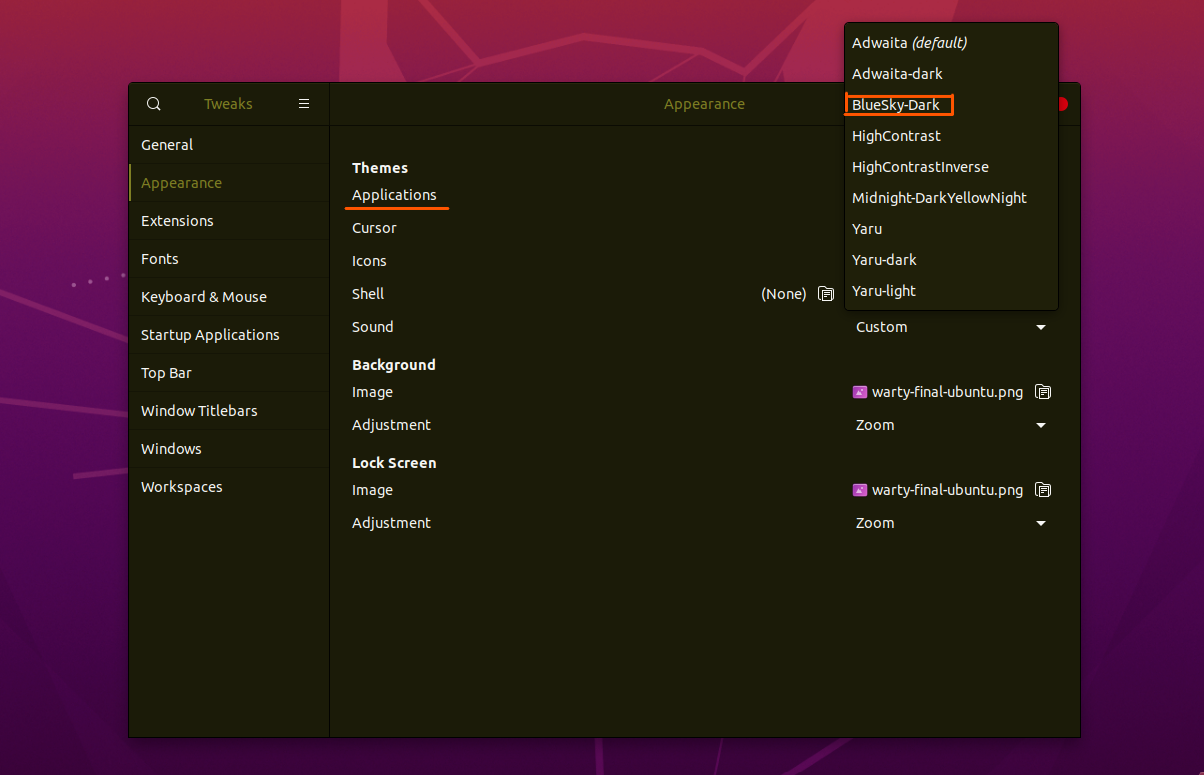Select Yaru-light theme
Screen dimensions: 1204x775
pyautogui.click(x=951, y=291)
